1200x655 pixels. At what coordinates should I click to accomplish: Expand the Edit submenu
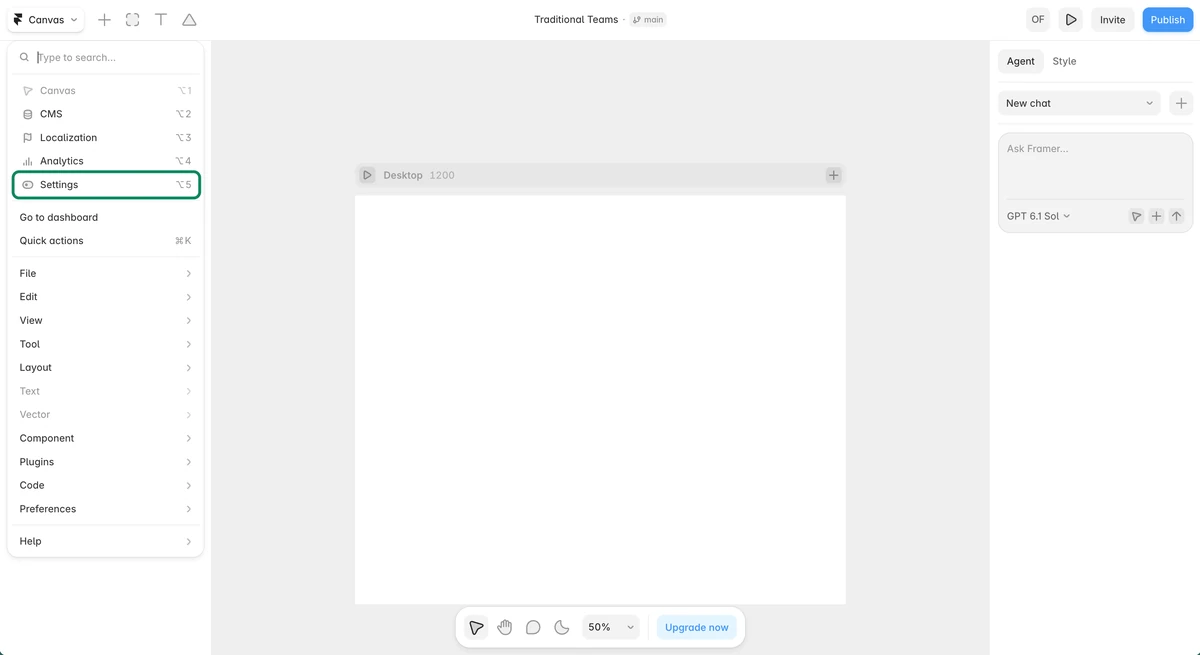click(105, 297)
